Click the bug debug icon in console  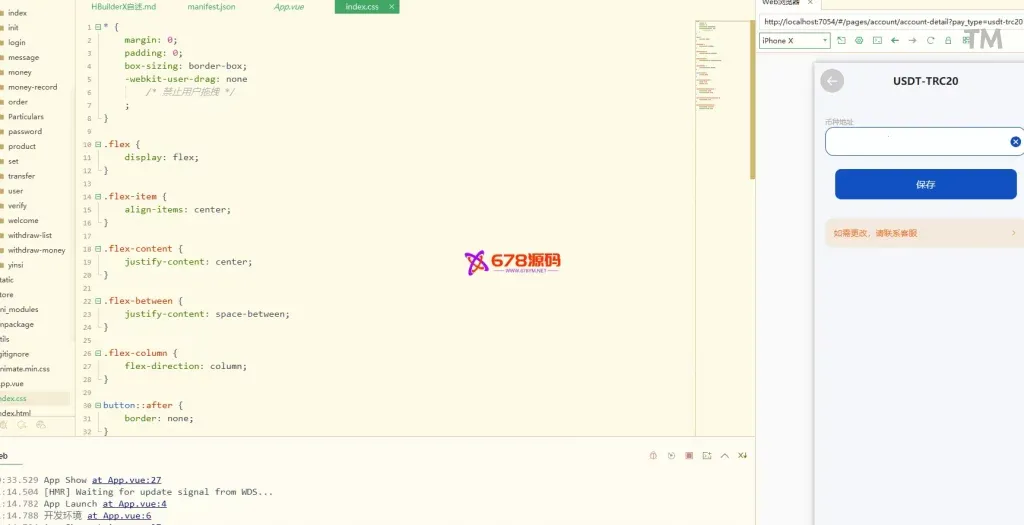(653, 456)
